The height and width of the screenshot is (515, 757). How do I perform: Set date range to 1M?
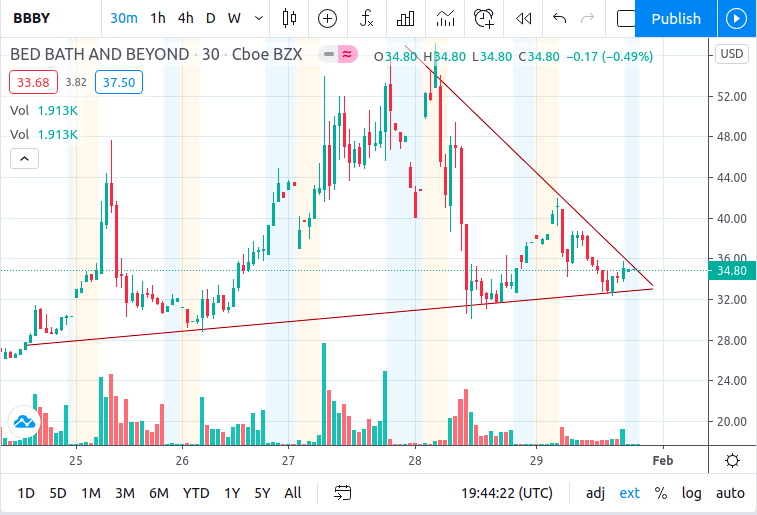click(91, 493)
